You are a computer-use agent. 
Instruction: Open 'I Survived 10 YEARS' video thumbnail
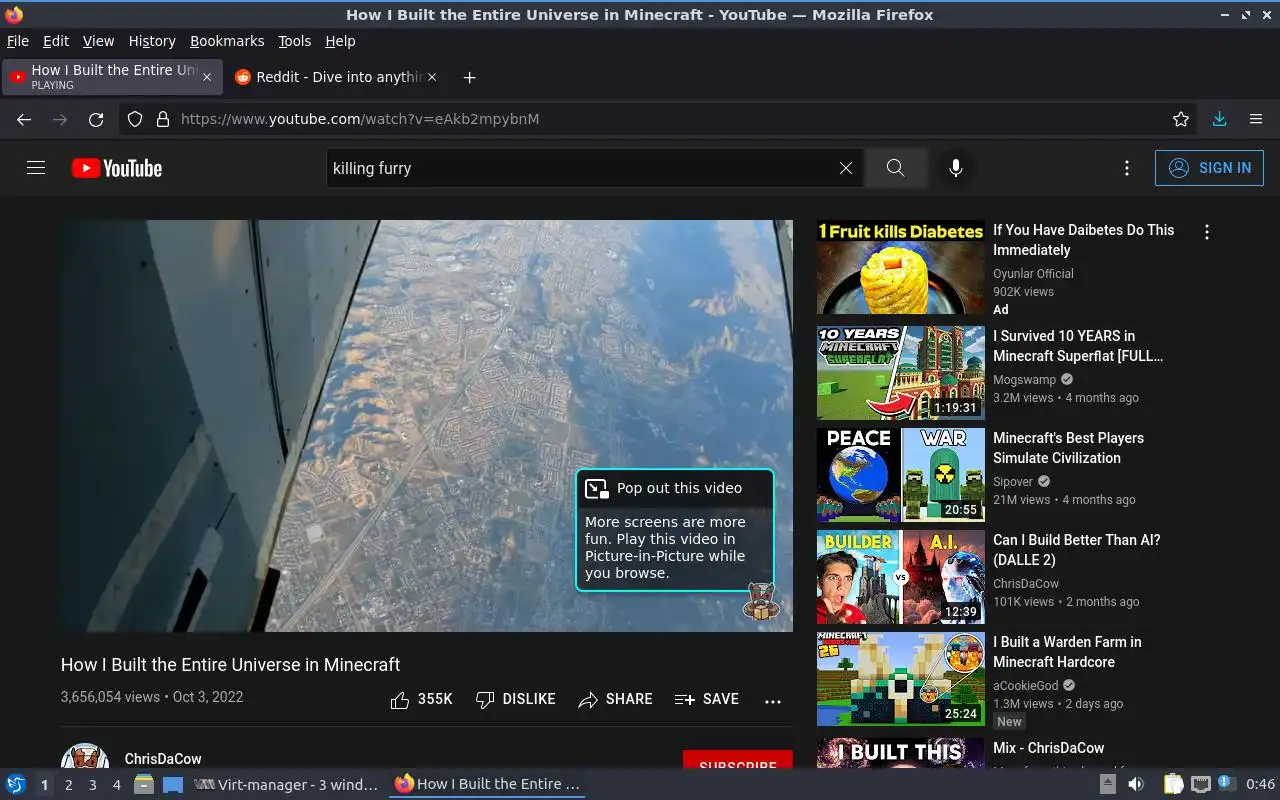tap(900, 373)
